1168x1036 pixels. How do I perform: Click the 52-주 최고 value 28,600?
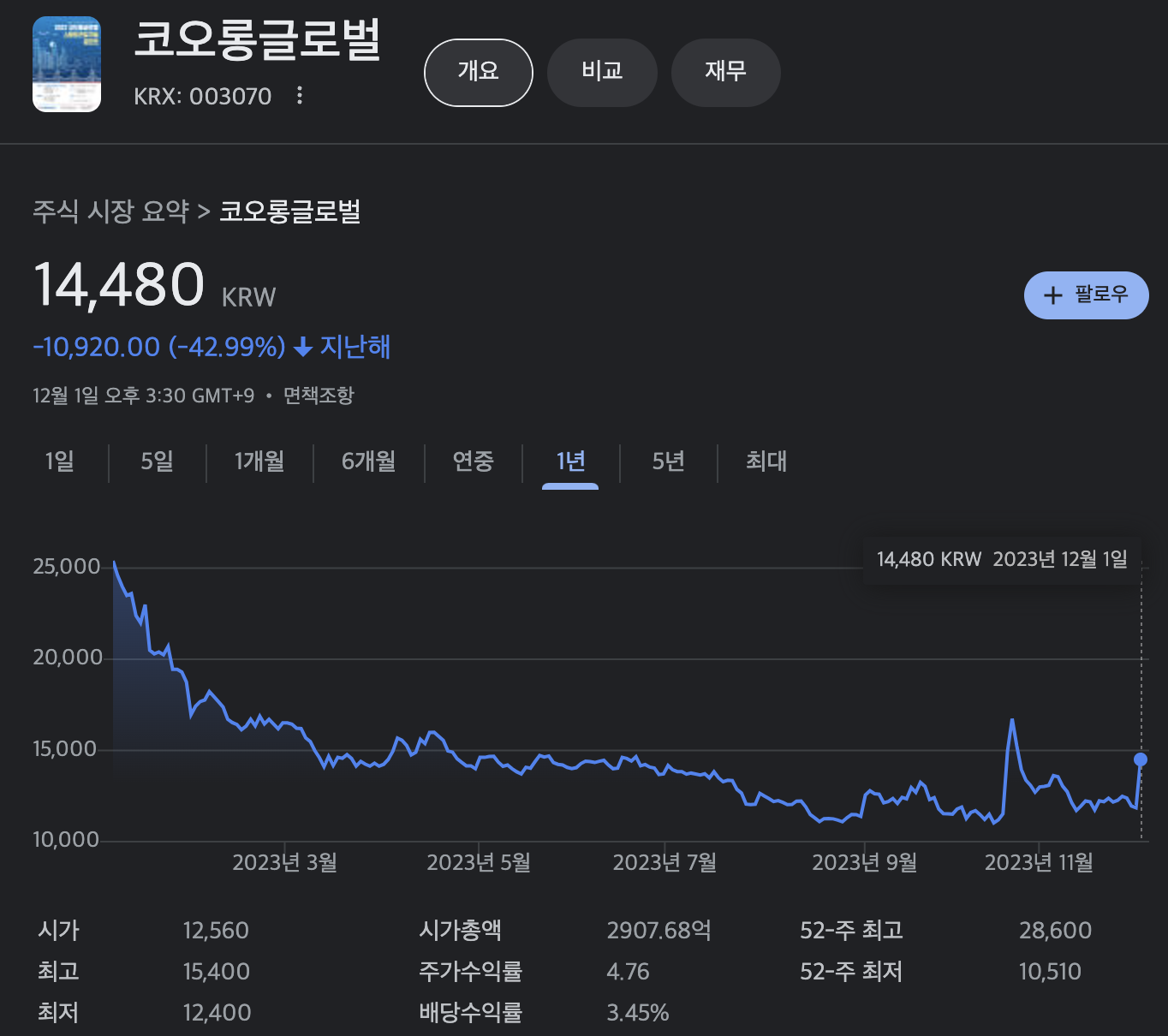click(x=1056, y=931)
